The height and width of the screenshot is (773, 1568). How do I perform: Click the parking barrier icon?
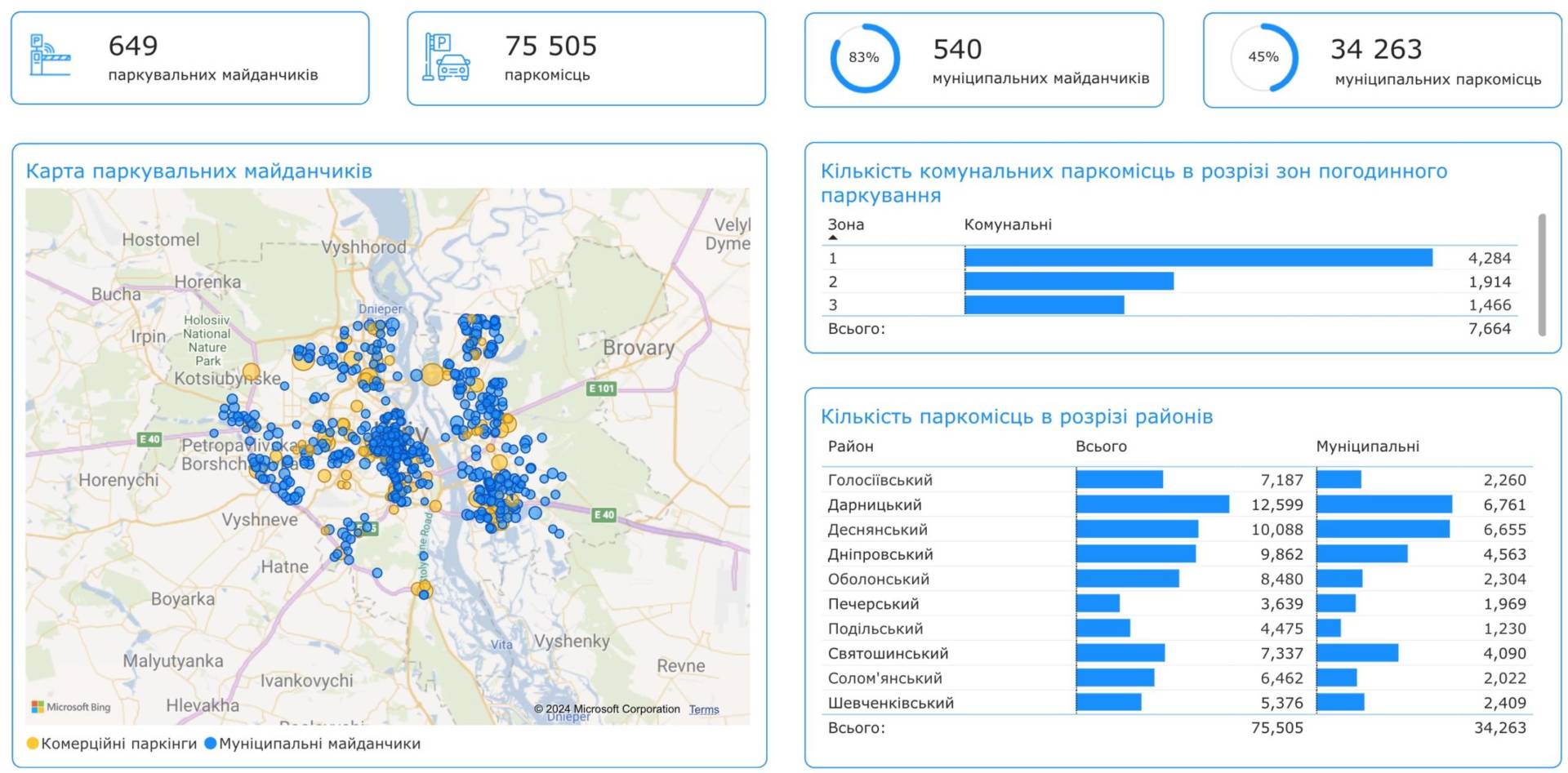(50, 56)
